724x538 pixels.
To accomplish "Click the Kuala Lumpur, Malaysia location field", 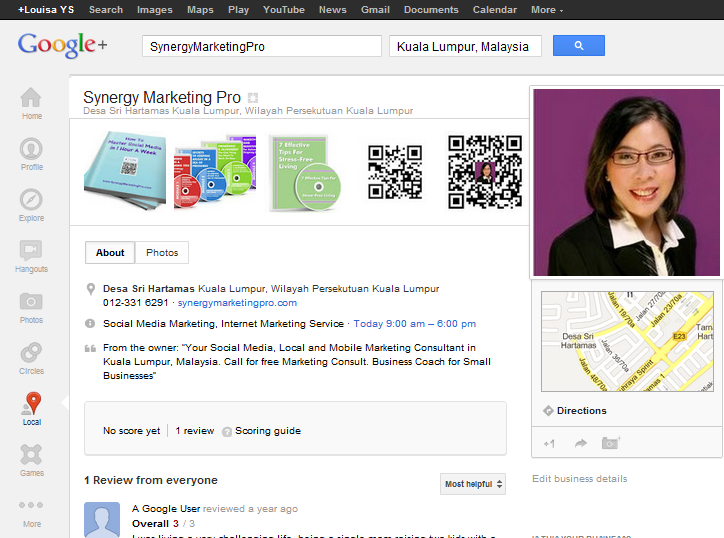I will point(465,46).
